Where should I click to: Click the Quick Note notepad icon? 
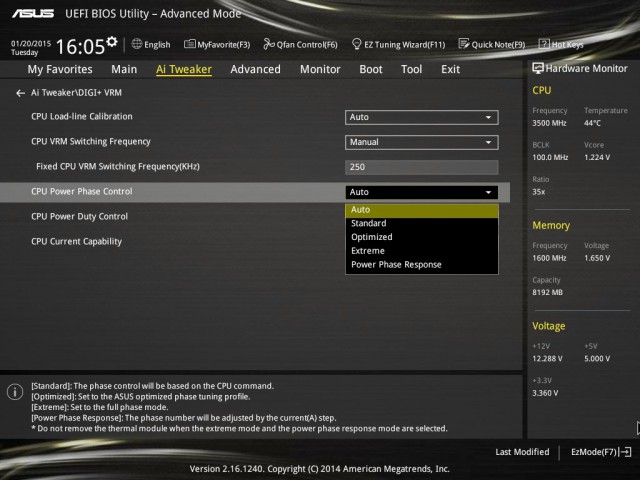464,44
